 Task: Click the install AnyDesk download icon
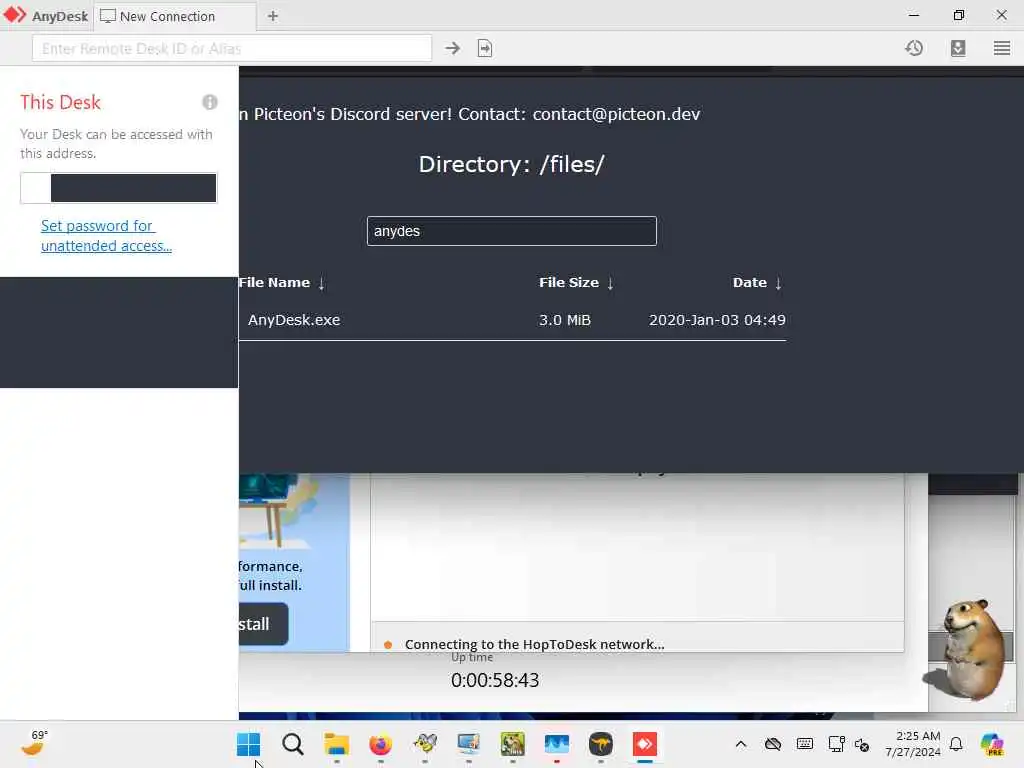957,48
